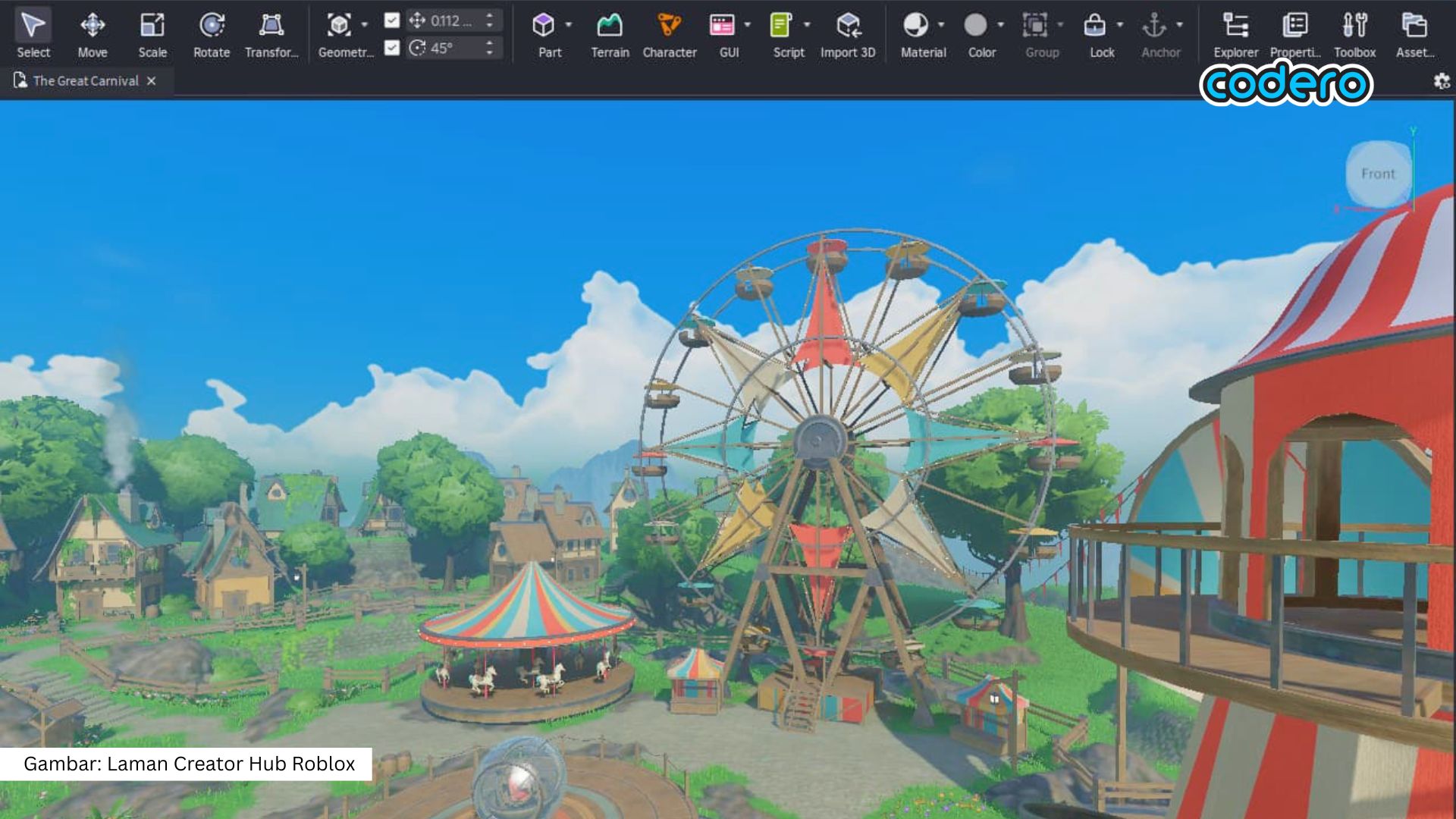Show the Properties panel
The height and width of the screenshot is (819, 1456).
[1295, 33]
